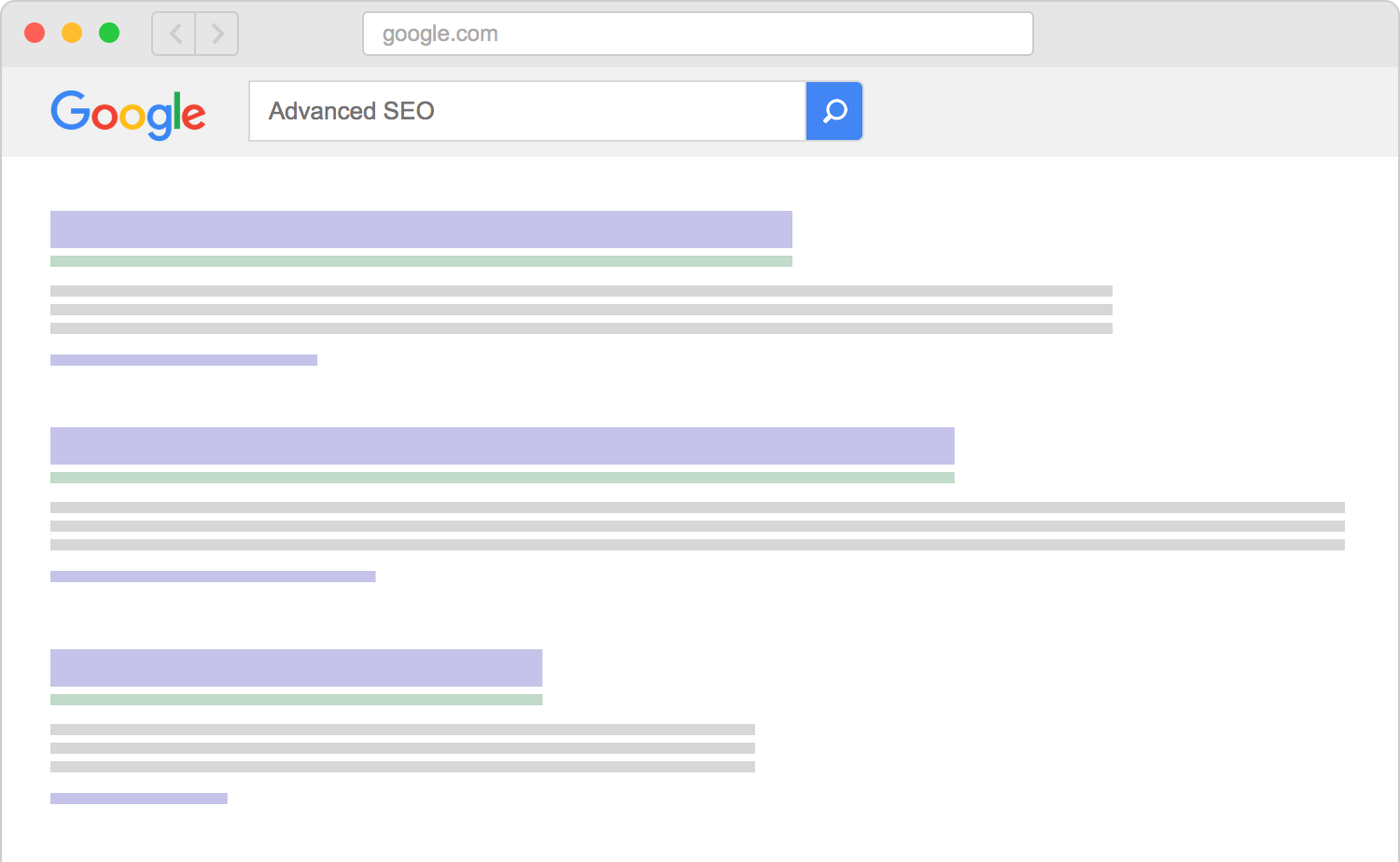Click the second result's small purple sublink
Viewport: 1400px width, 862px height.
click(x=213, y=577)
